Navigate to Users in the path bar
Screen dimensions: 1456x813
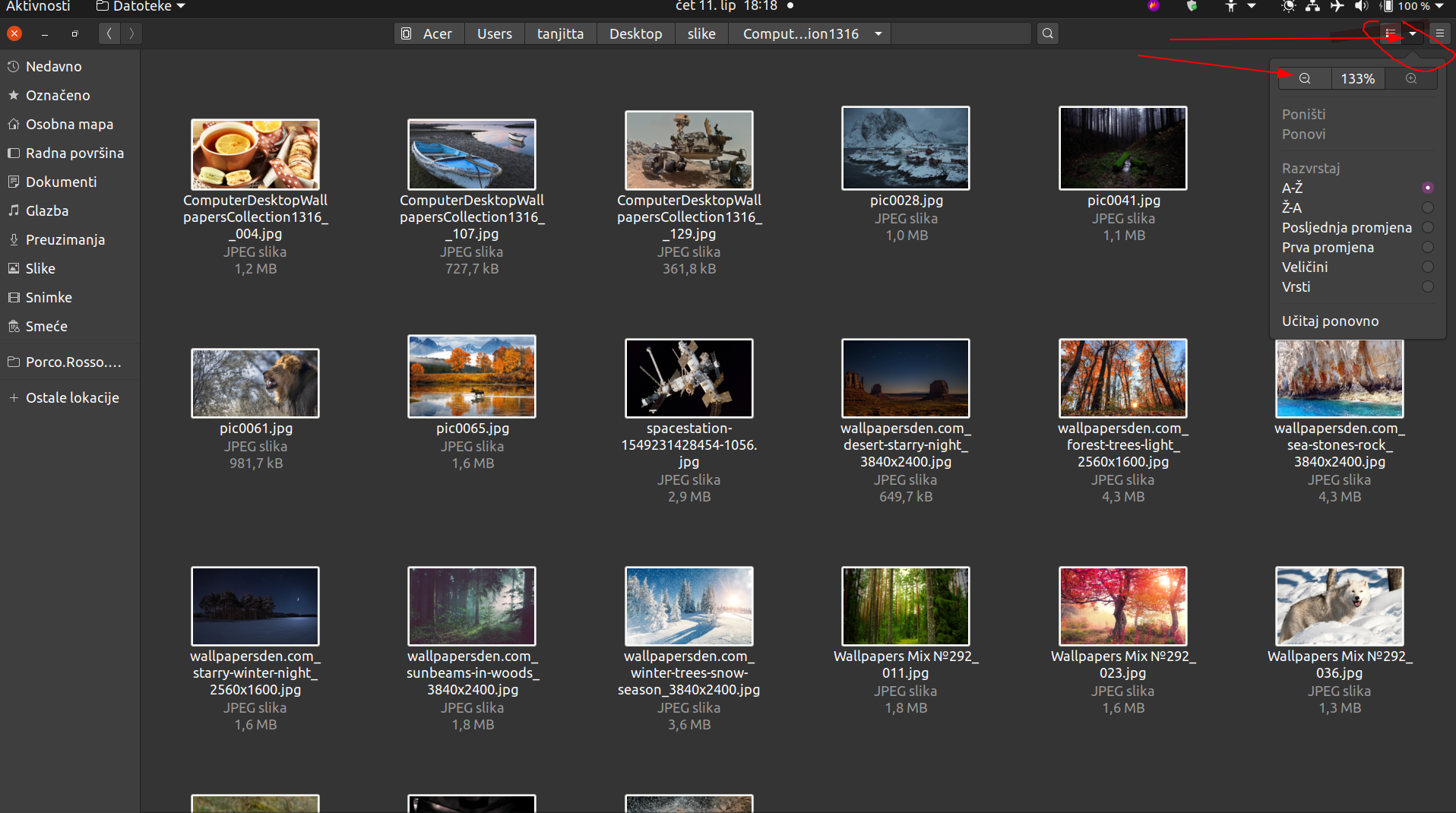coord(495,33)
